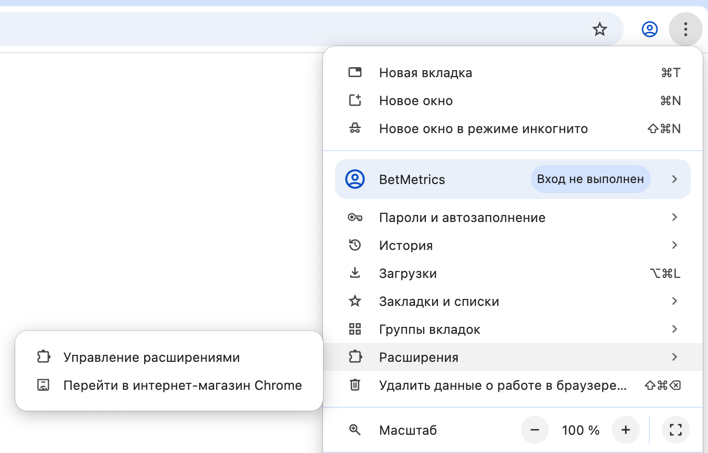The height and width of the screenshot is (453, 708).
Task: Click the BetMetrics profile avatar icon
Action: (355, 179)
